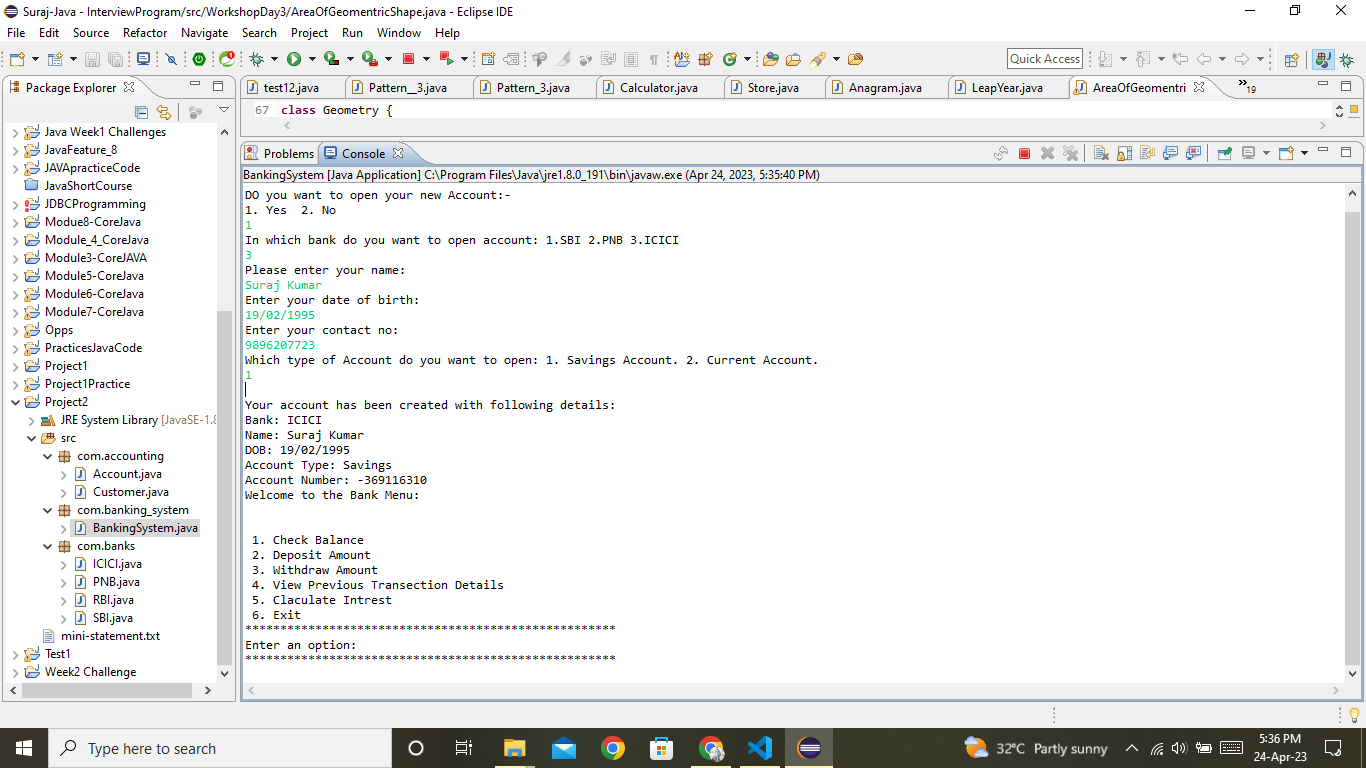Viewport: 1366px width, 768px height.
Task: Select the Anagram.java tab
Action: 885,87
